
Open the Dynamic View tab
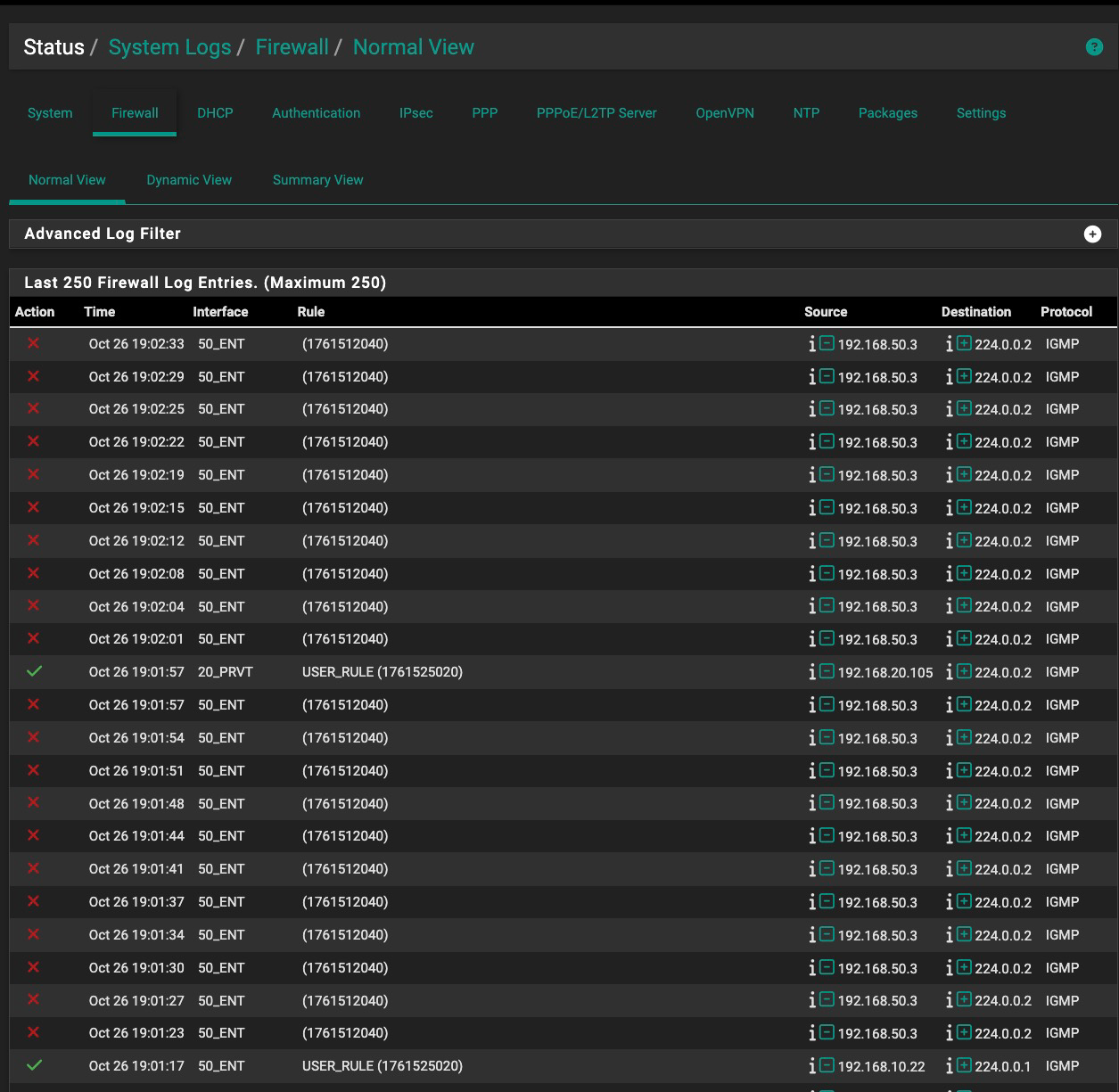pyautogui.click(x=189, y=180)
